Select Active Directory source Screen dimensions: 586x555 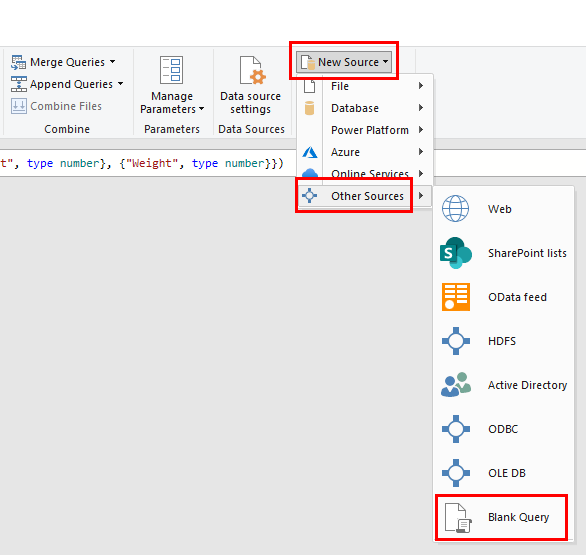pos(503,385)
